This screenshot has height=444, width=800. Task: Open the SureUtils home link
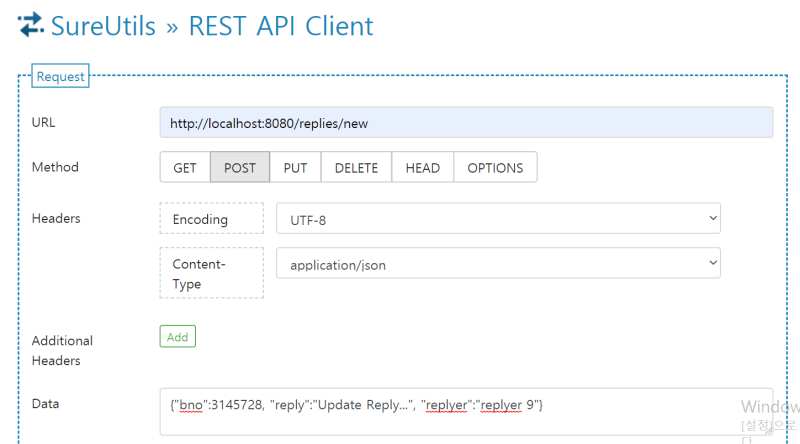click(x=105, y=25)
